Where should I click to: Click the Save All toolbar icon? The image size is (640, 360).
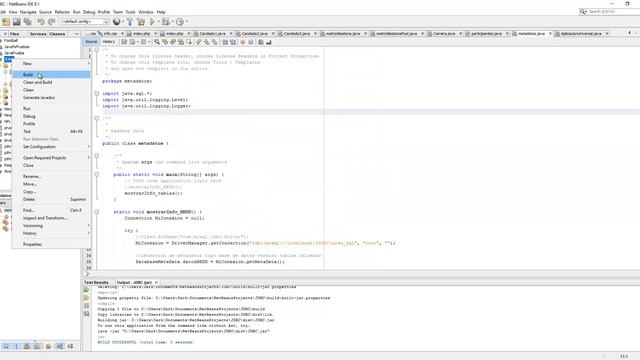click(x=28, y=22)
